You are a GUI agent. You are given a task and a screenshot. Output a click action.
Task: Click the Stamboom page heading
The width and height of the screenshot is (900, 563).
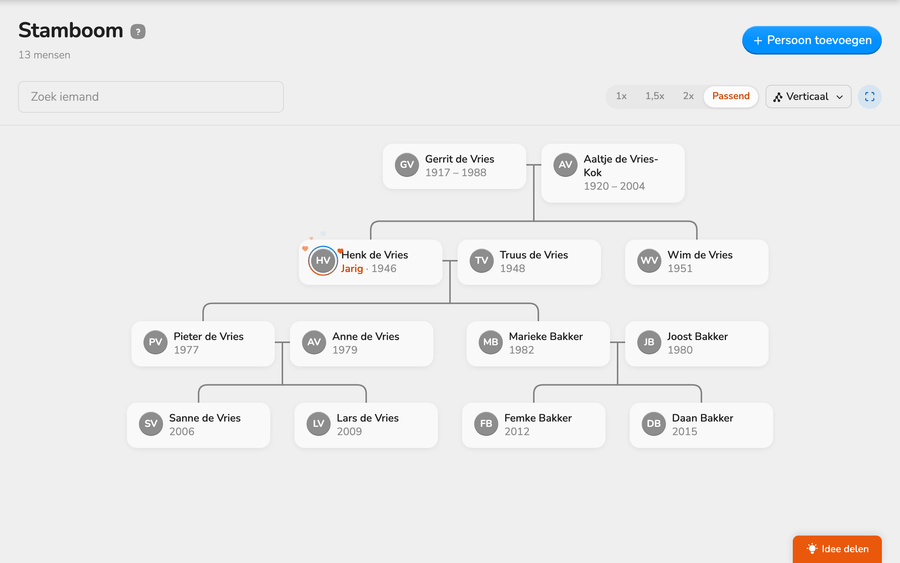click(71, 30)
